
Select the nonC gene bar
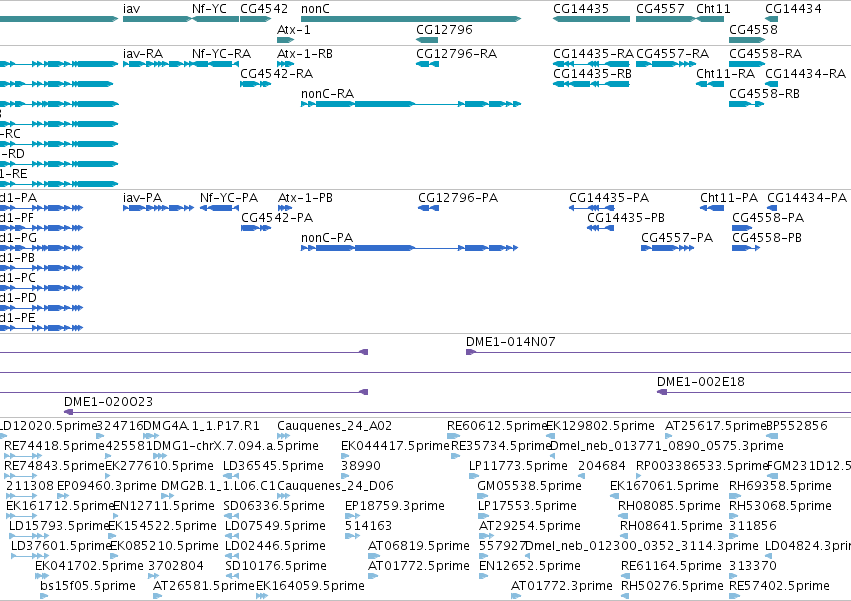[x=411, y=19]
